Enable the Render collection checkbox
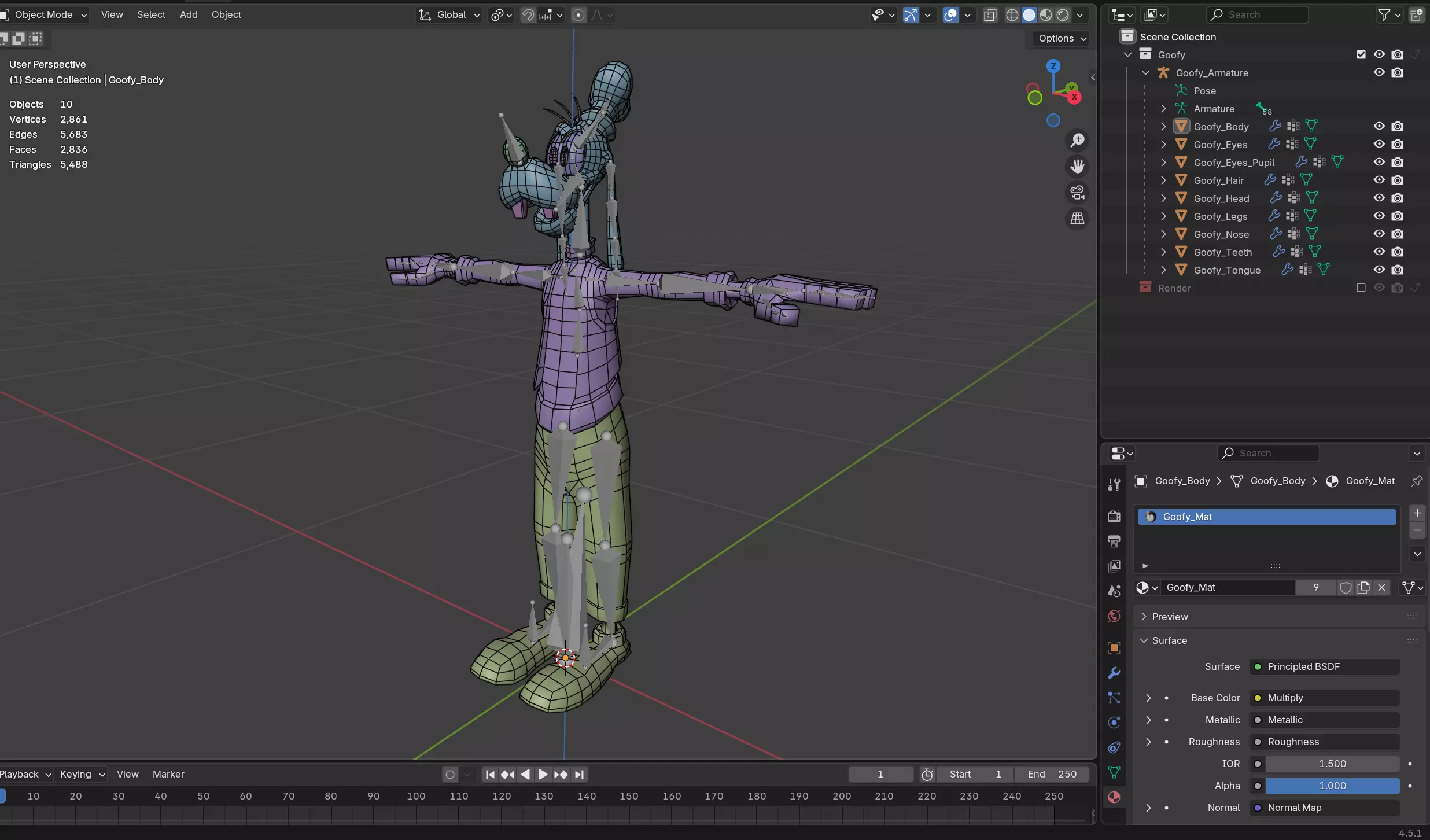This screenshot has width=1430, height=840. 1361,288
